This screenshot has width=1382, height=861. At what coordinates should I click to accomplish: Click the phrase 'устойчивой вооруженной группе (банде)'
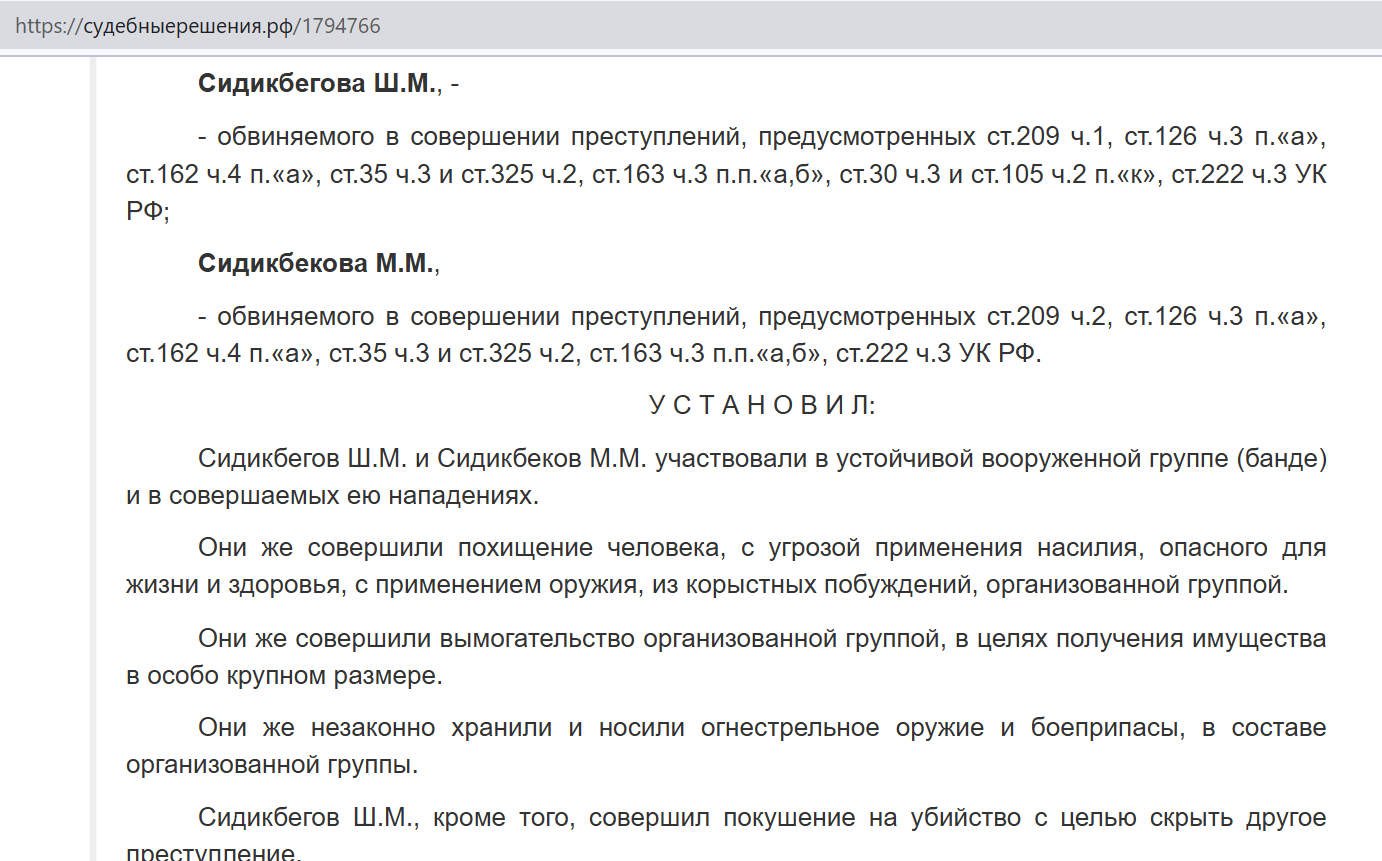coord(1081,460)
